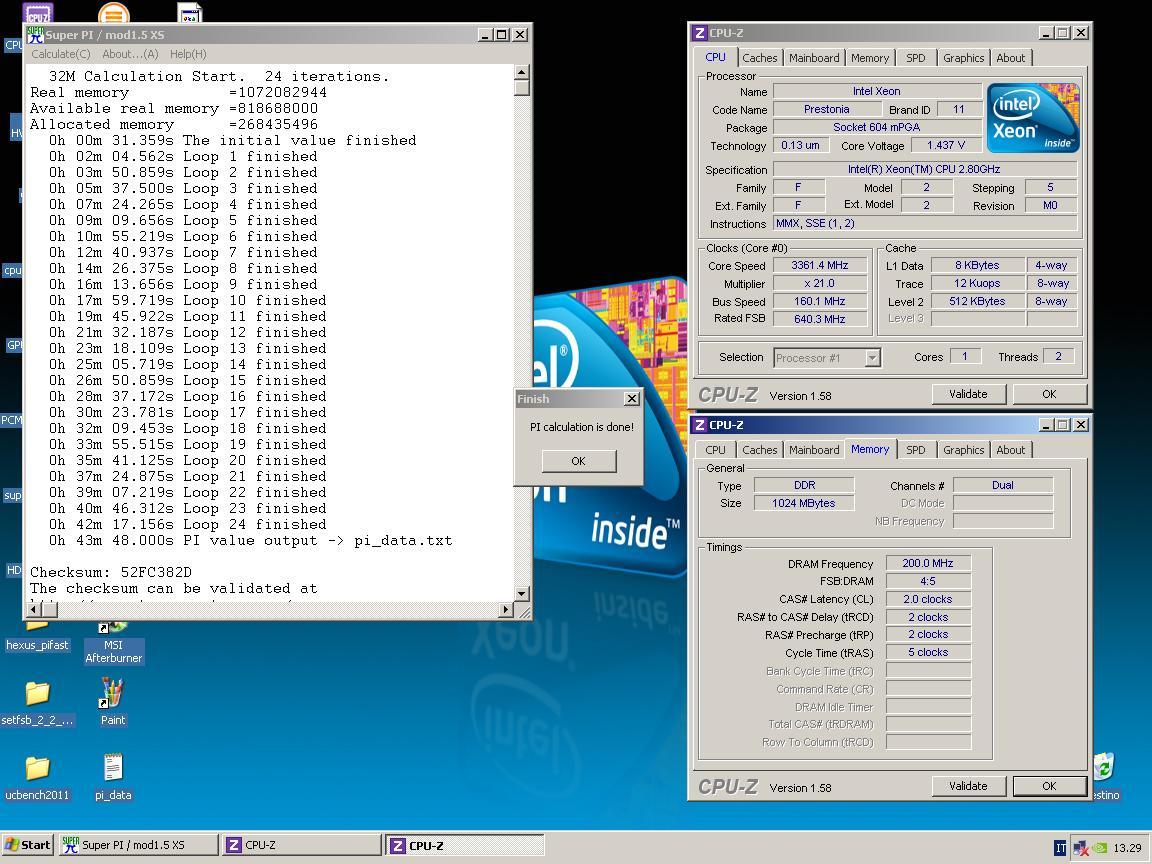The height and width of the screenshot is (864, 1152).
Task: Click the taskbar clock showing 13.29
Action: click(x=1128, y=848)
